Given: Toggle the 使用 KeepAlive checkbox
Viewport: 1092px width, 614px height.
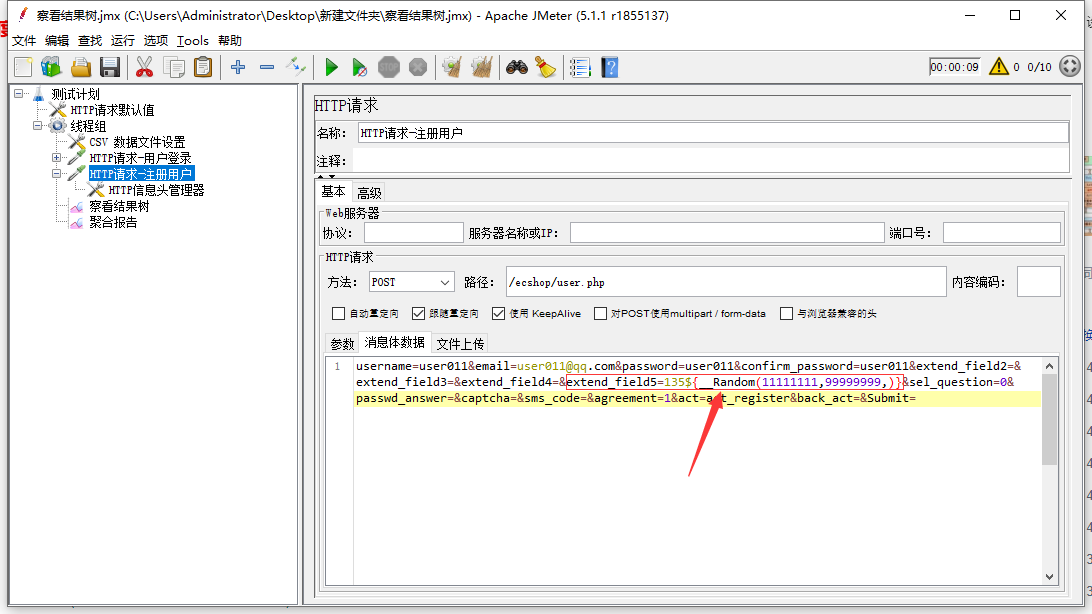Looking at the screenshot, I should [498, 314].
